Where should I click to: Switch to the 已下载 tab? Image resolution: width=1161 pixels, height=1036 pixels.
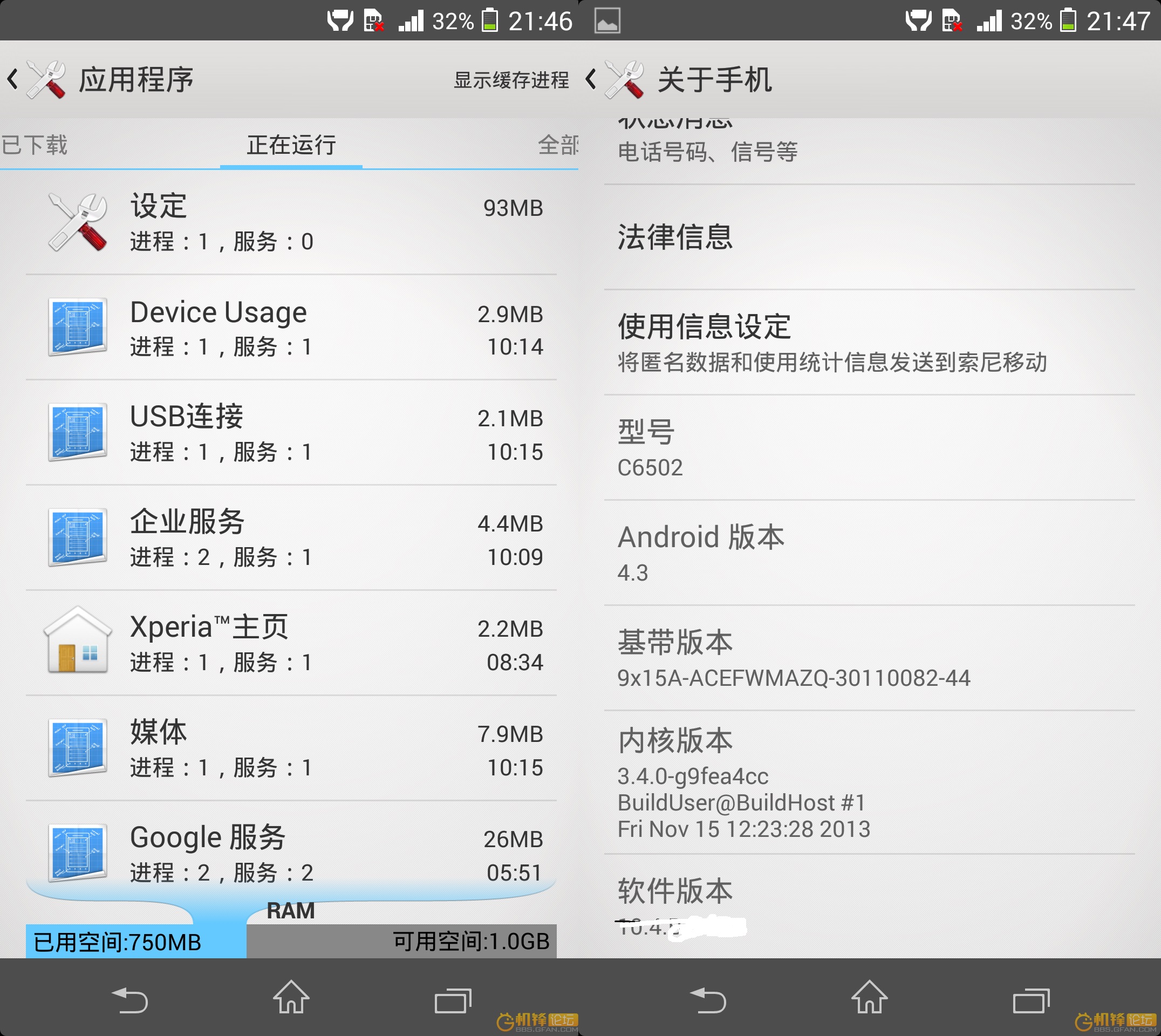35,145
